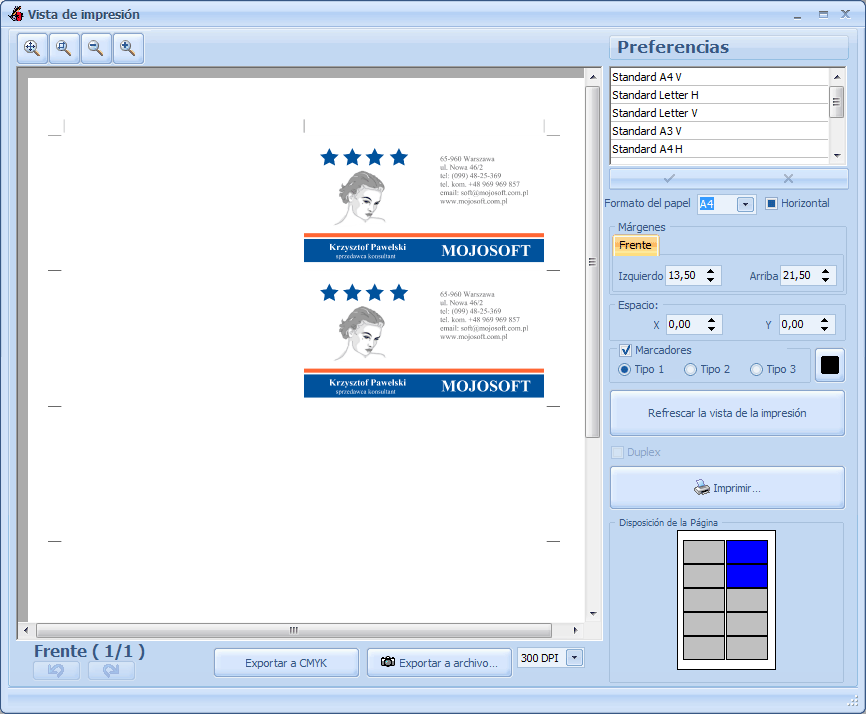Select the Standard A4 H preset

[x=719, y=149]
